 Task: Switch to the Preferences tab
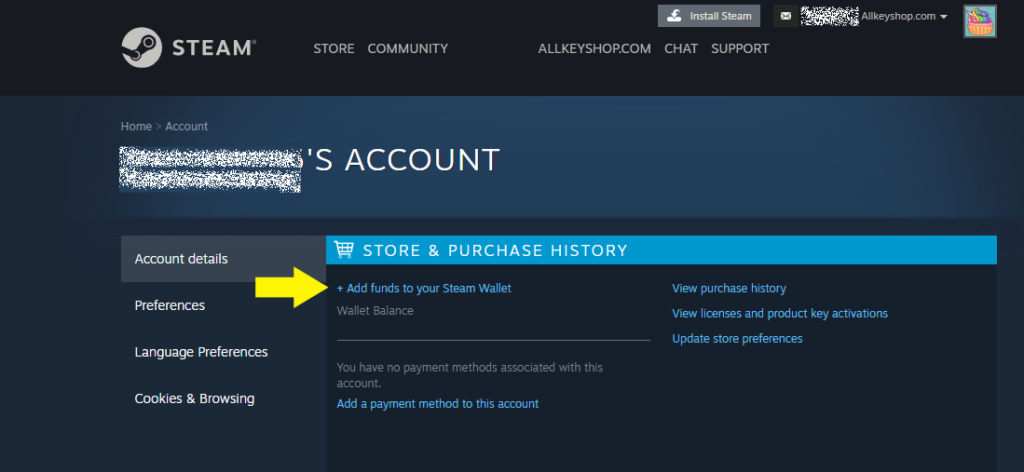point(170,305)
